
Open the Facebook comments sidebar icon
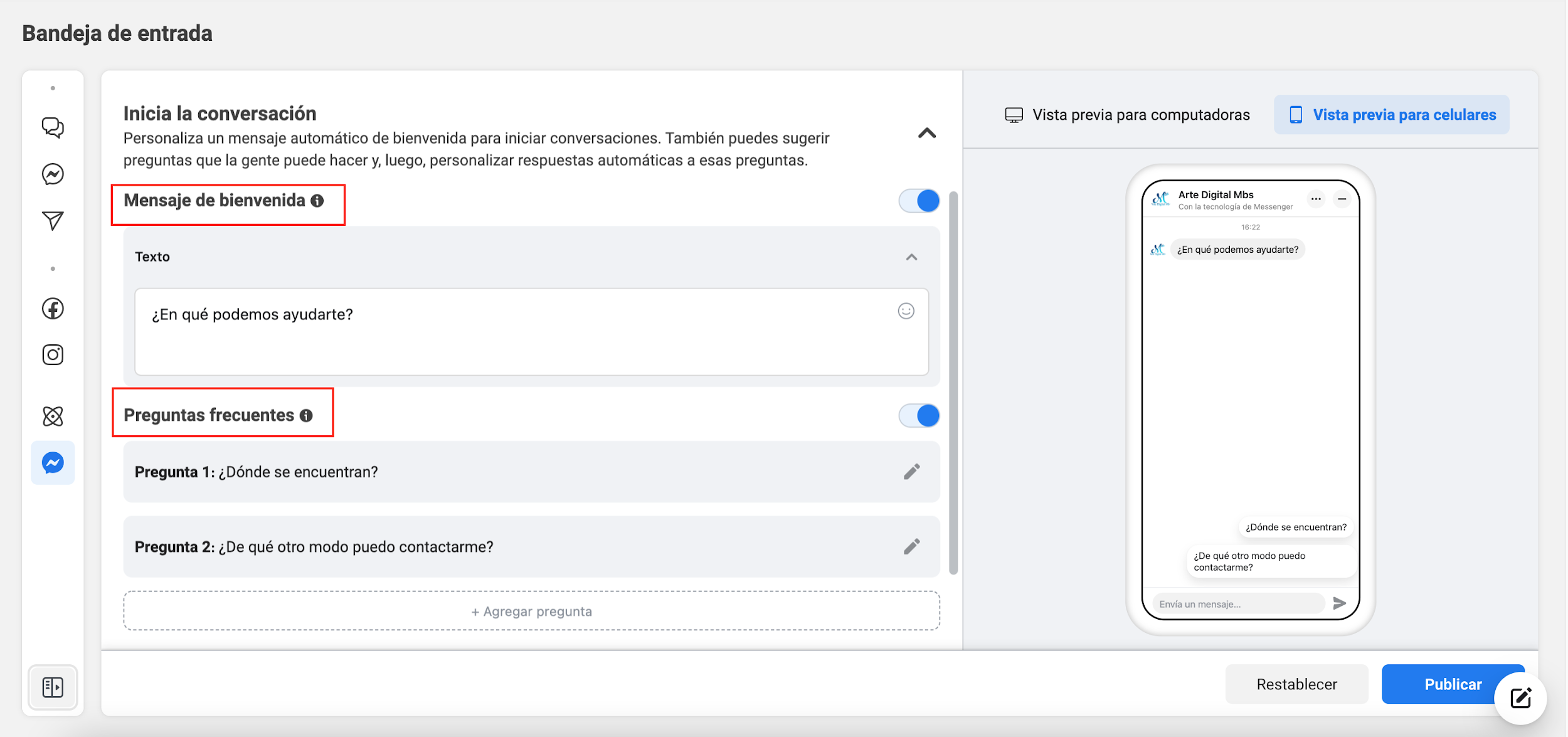pos(53,309)
